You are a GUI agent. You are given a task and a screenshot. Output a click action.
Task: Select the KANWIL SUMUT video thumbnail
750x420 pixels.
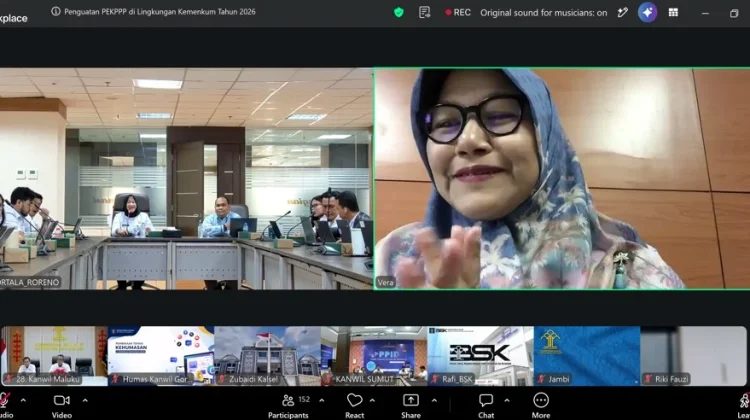tap(374, 356)
